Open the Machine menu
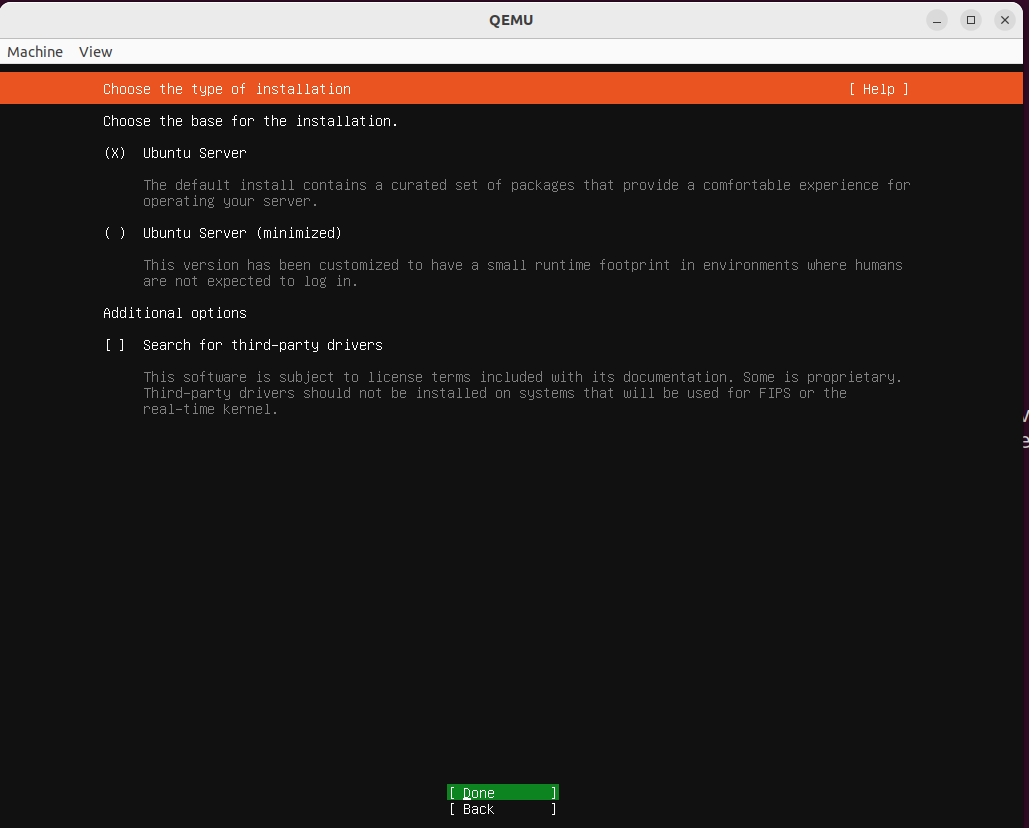The image size is (1029, 828). (34, 51)
